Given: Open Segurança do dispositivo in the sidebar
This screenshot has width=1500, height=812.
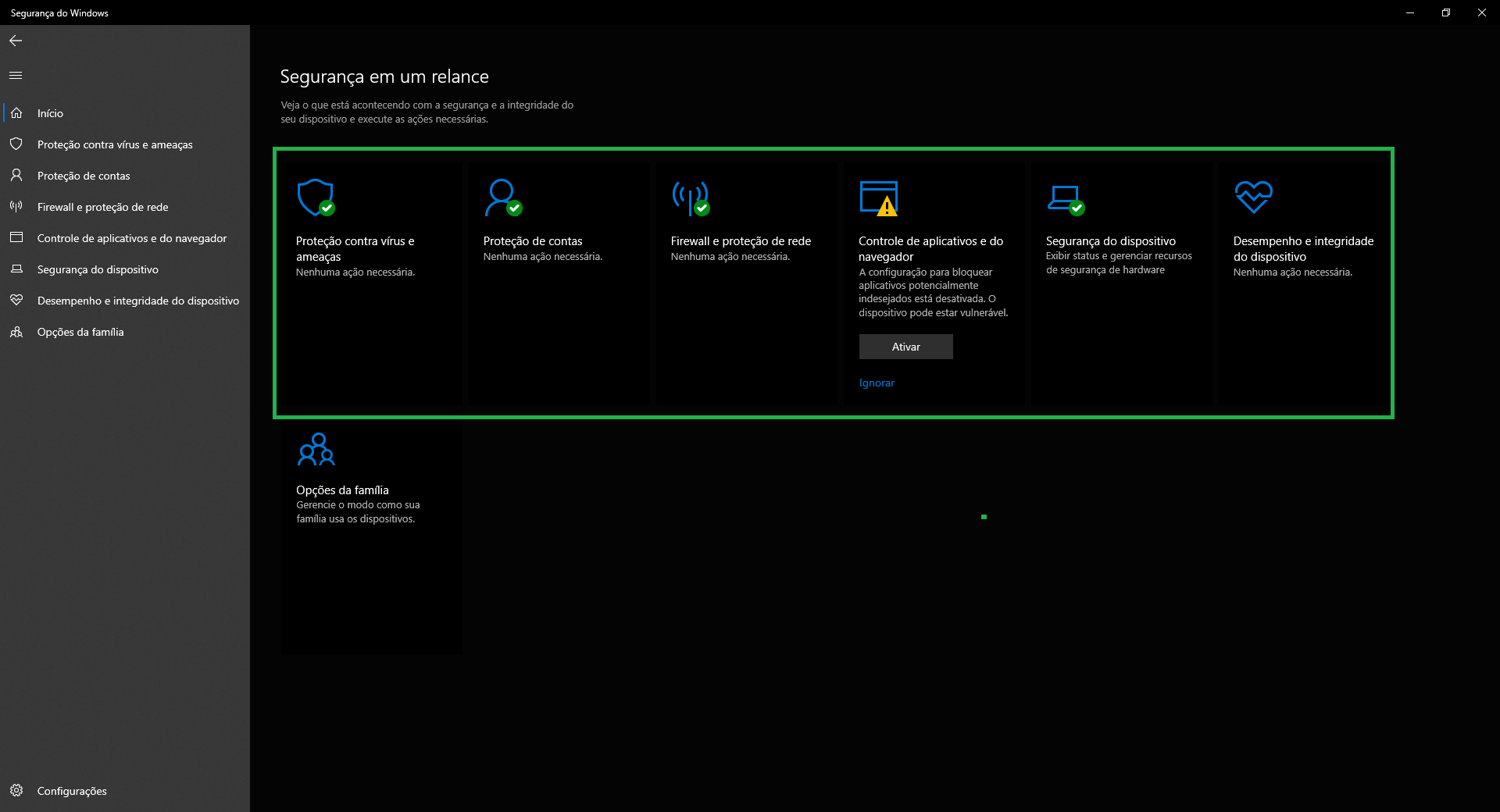Looking at the screenshot, I should point(98,269).
